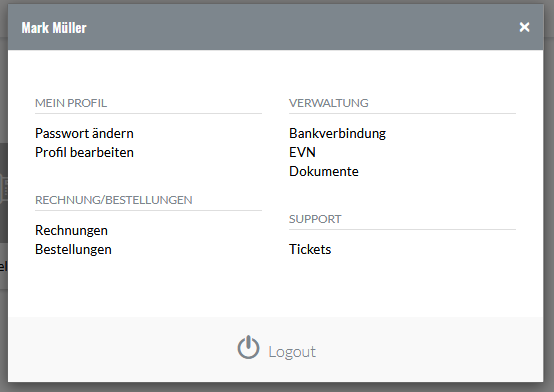Click the Logout text label
The width and height of the screenshot is (554, 392).
coord(292,352)
